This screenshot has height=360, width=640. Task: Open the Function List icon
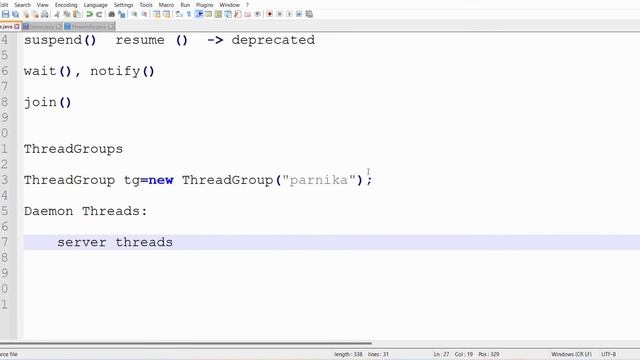238,14
